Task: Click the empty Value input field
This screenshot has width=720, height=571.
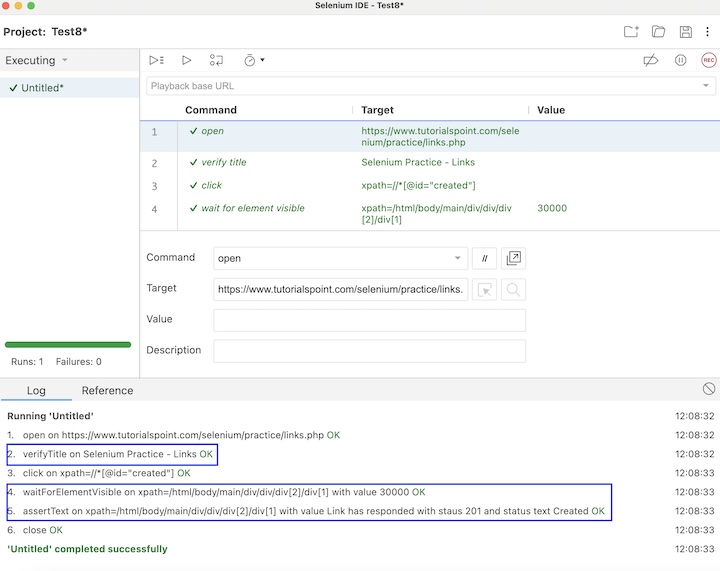Action: 369,320
